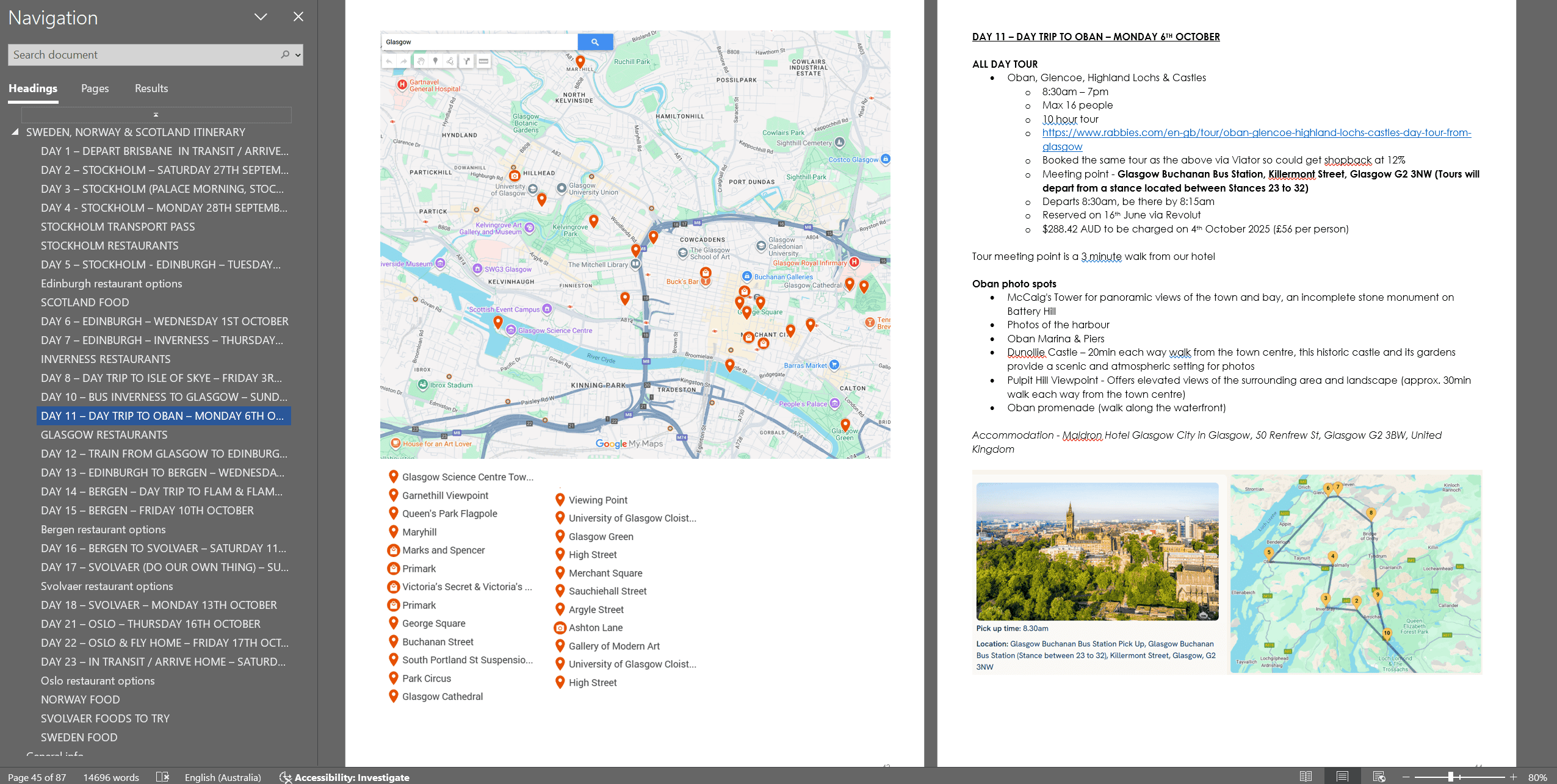Switch to the Pages tab
This screenshot has height=784, width=1557.
pyautogui.click(x=95, y=88)
